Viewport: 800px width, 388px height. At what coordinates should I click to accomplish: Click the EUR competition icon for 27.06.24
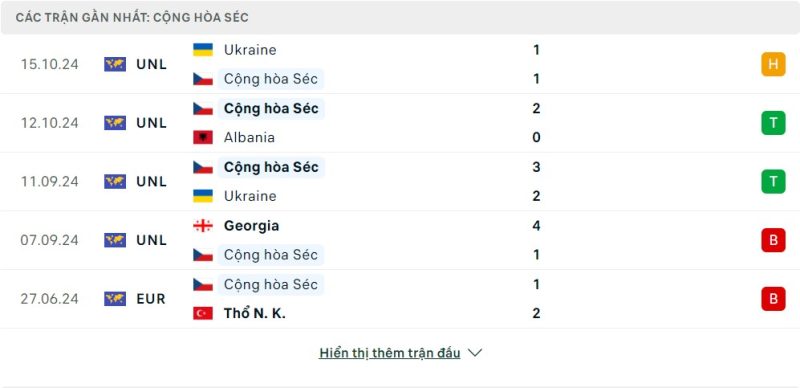click(115, 299)
